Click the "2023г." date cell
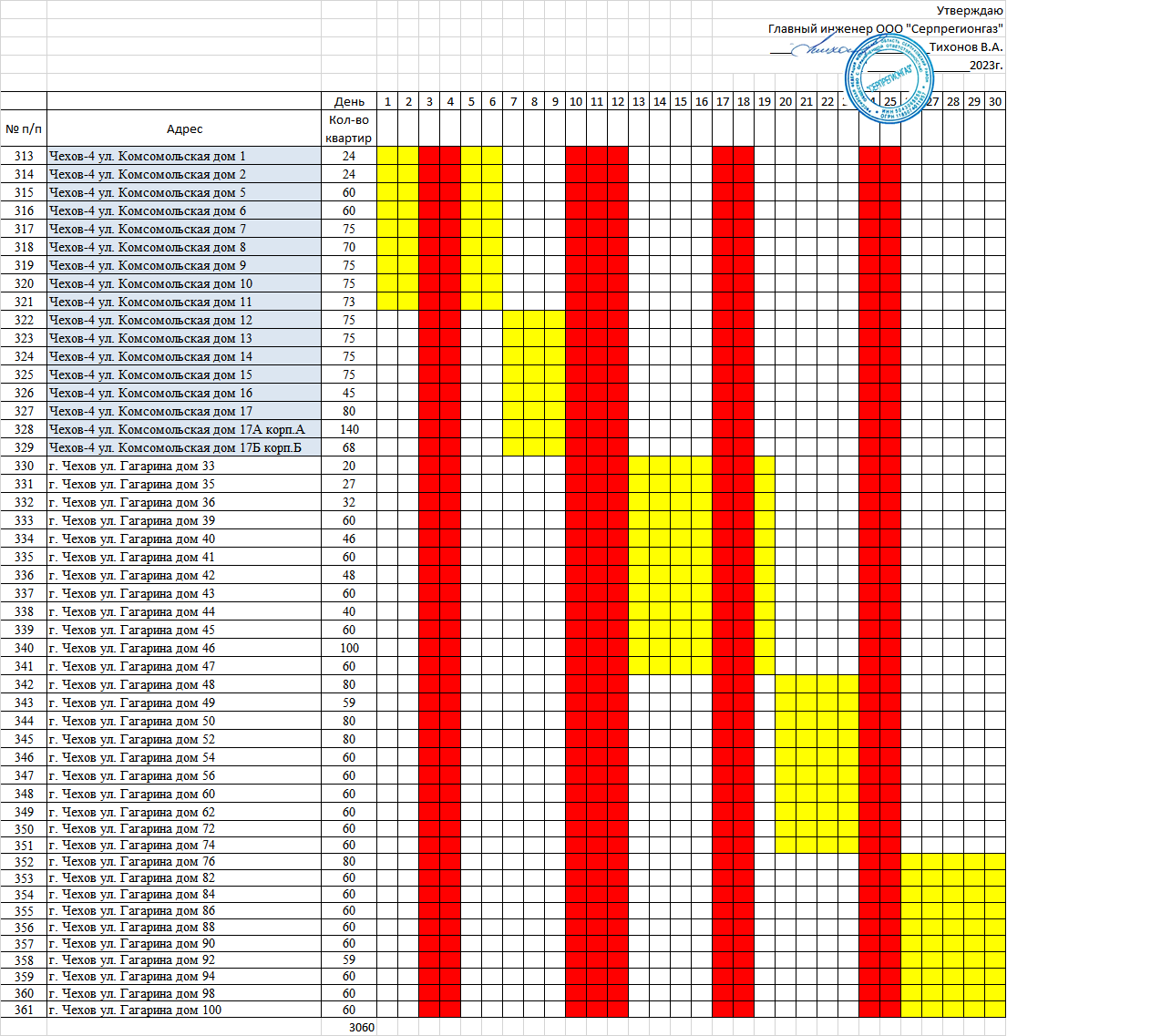The image size is (1151, 1036). tap(986, 65)
